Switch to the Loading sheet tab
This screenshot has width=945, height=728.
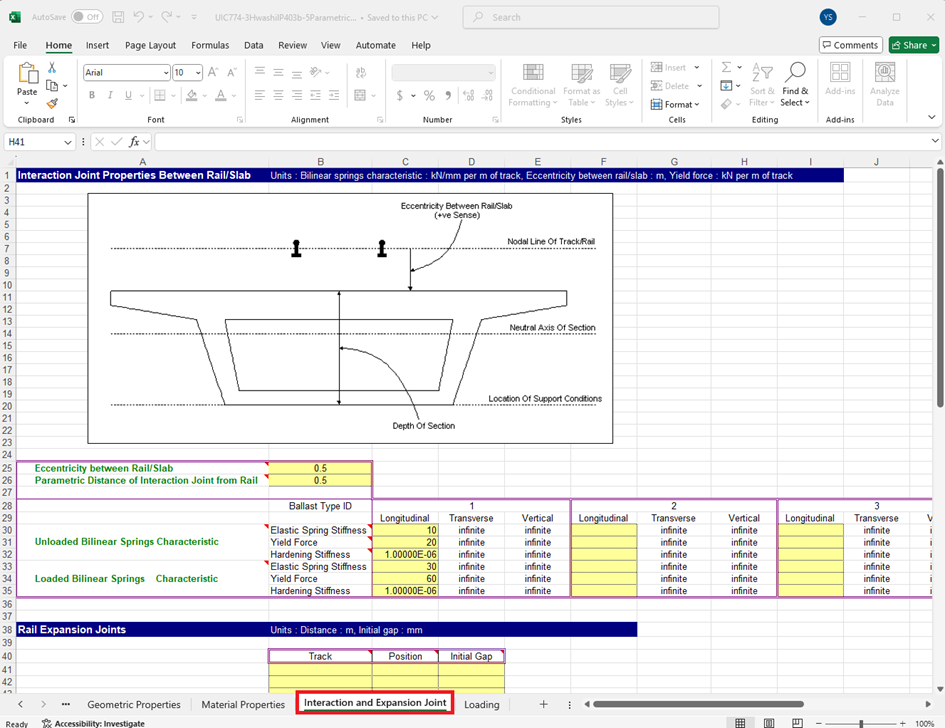481,704
